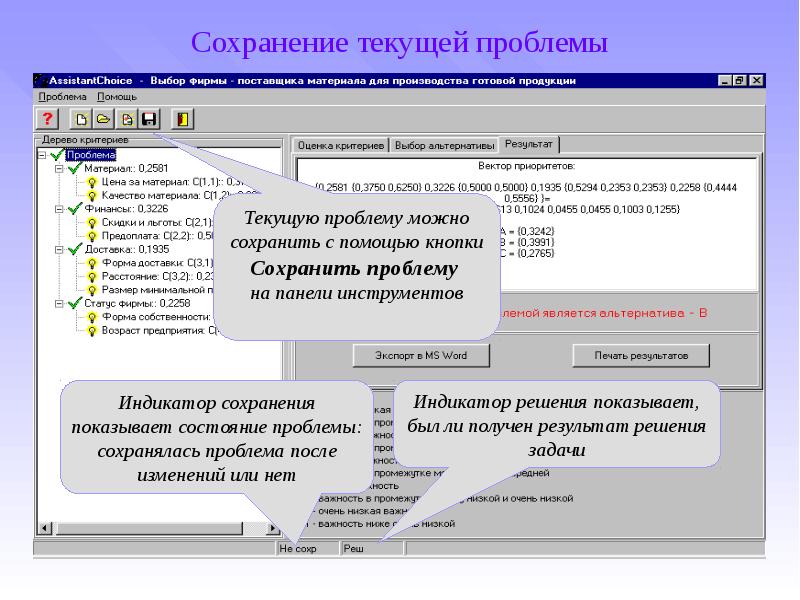Click the Реш status bar indicator

click(x=373, y=548)
